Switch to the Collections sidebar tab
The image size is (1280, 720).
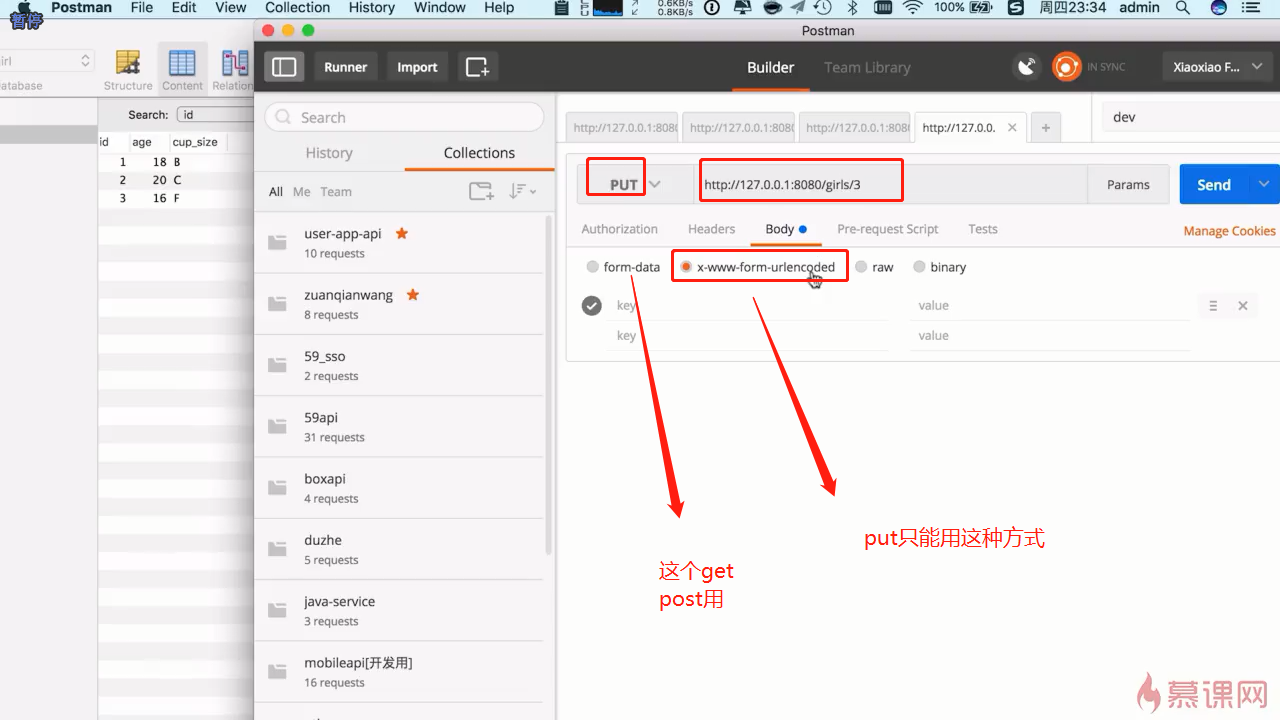(x=479, y=153)
